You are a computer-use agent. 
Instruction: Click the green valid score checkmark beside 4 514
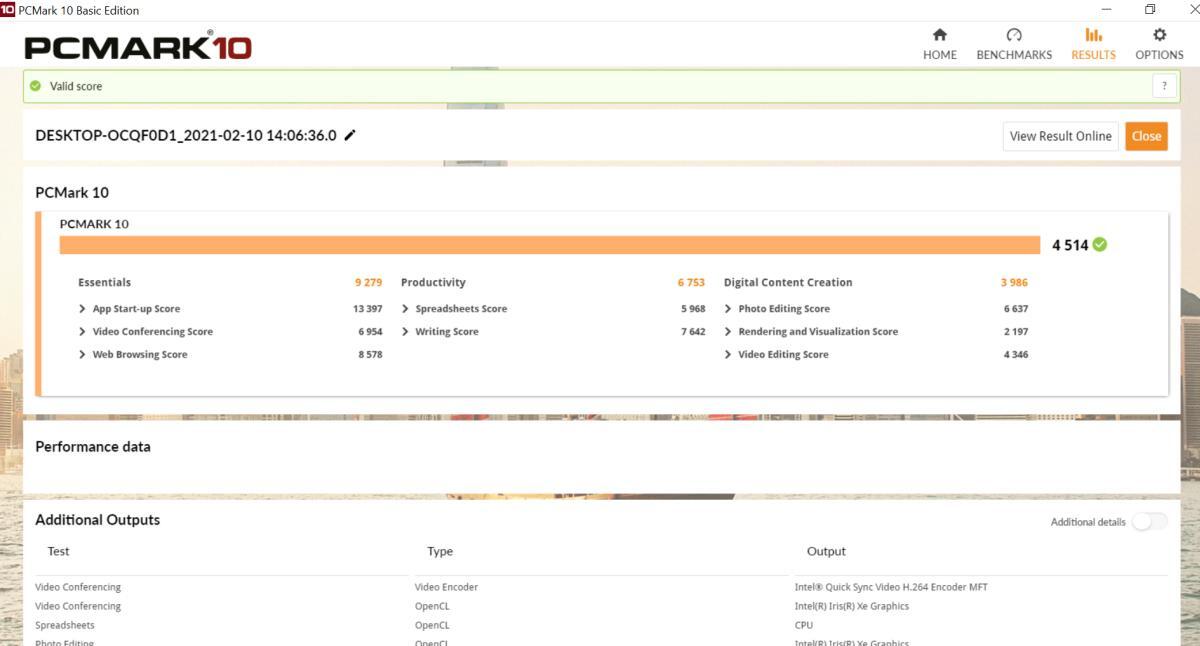pyautogui.click(x=1100, y=245)
